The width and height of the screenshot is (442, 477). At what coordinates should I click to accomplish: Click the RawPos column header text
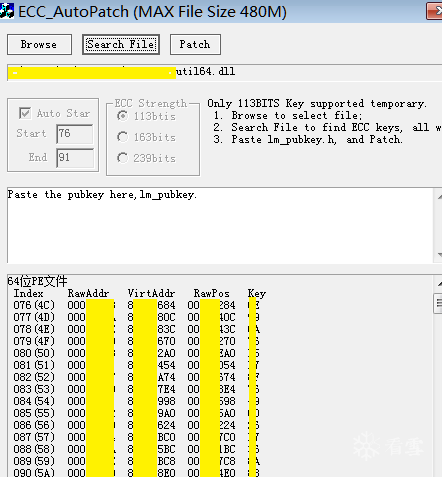tap(212, 294)
